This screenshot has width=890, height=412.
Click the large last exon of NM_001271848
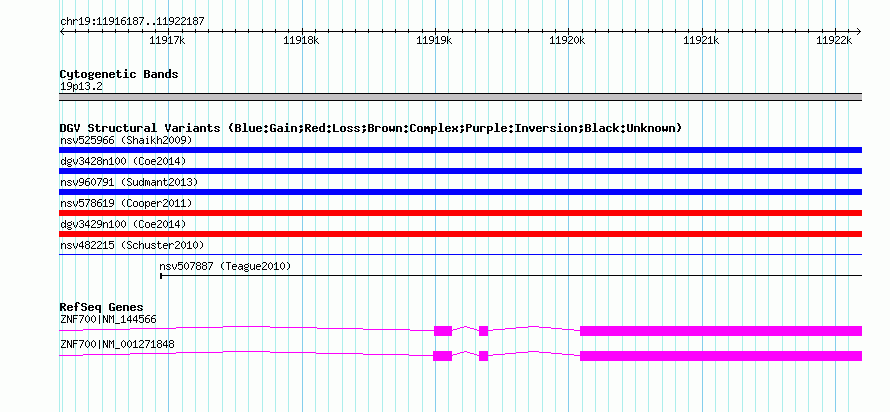tap(721, 356)
